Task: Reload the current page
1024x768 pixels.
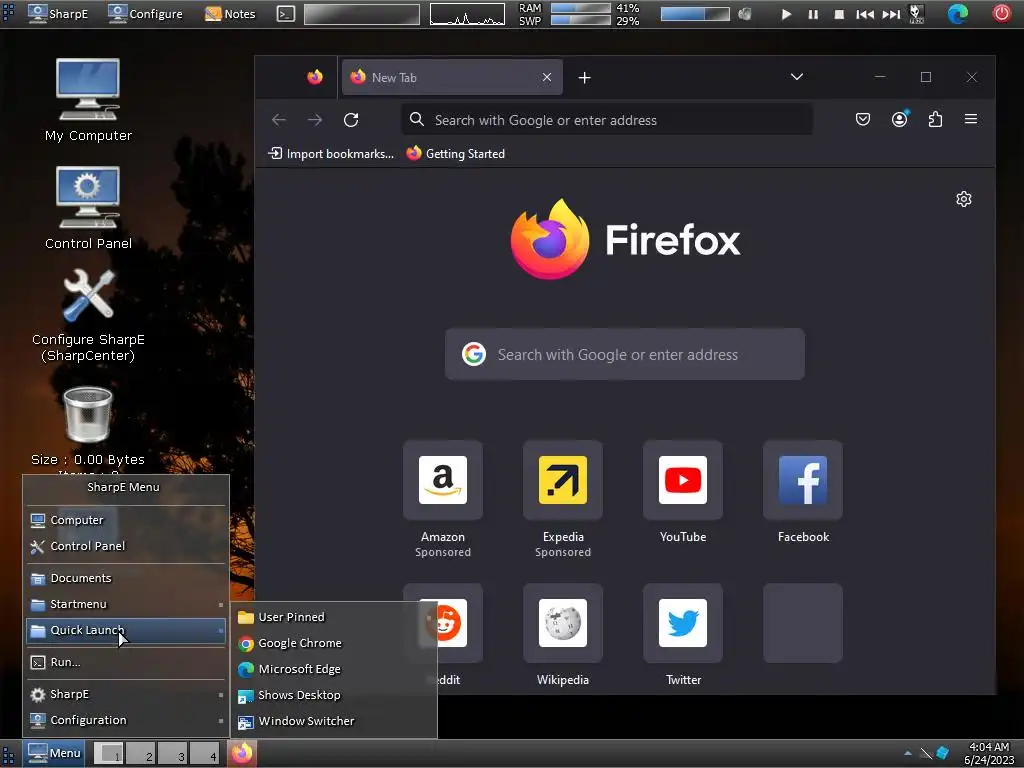Action: [351, 120]
